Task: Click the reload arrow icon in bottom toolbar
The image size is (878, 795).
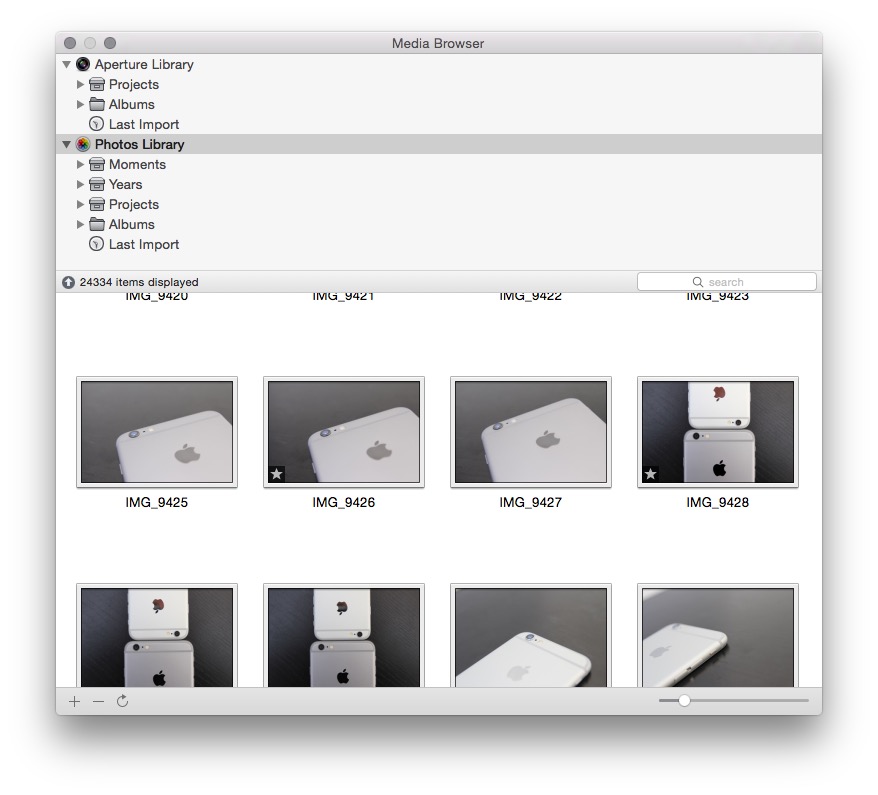Action: 123,701
